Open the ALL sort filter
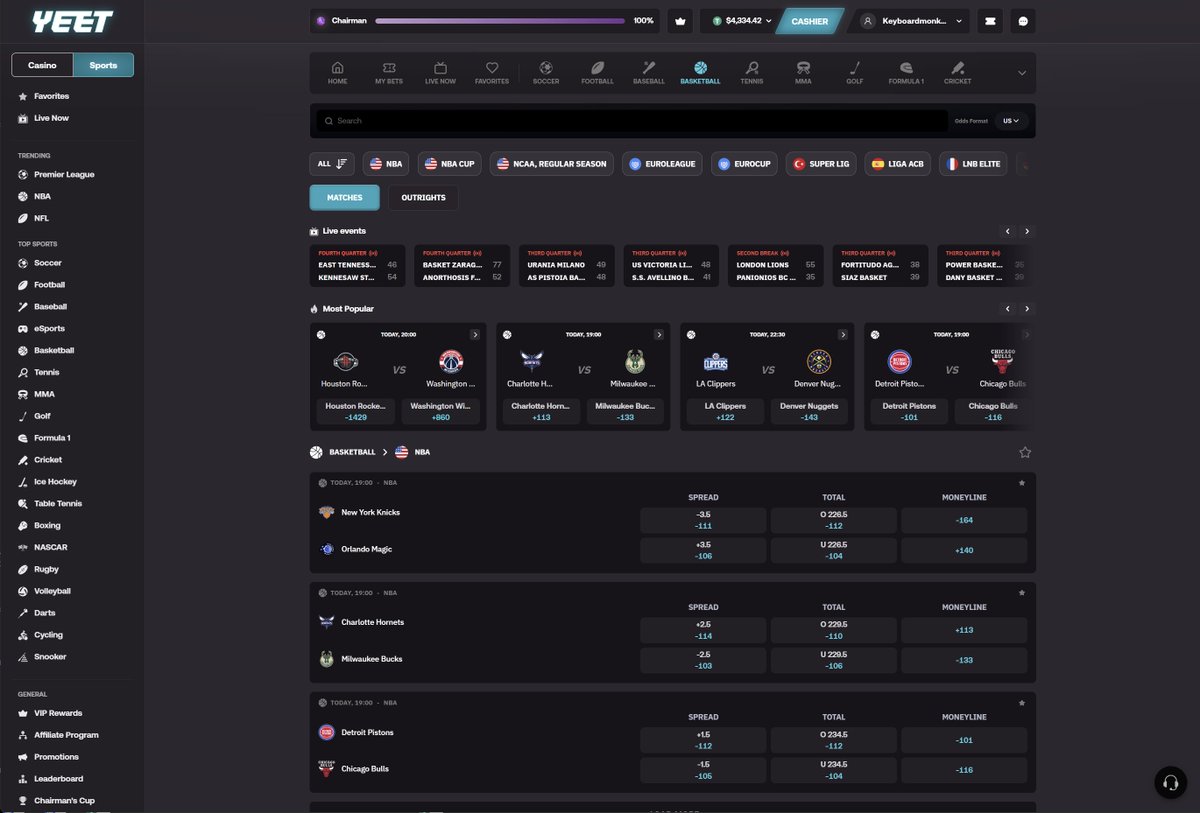Screen dimensions: 1200x813 pyautogui.click(x=332, y=164)
